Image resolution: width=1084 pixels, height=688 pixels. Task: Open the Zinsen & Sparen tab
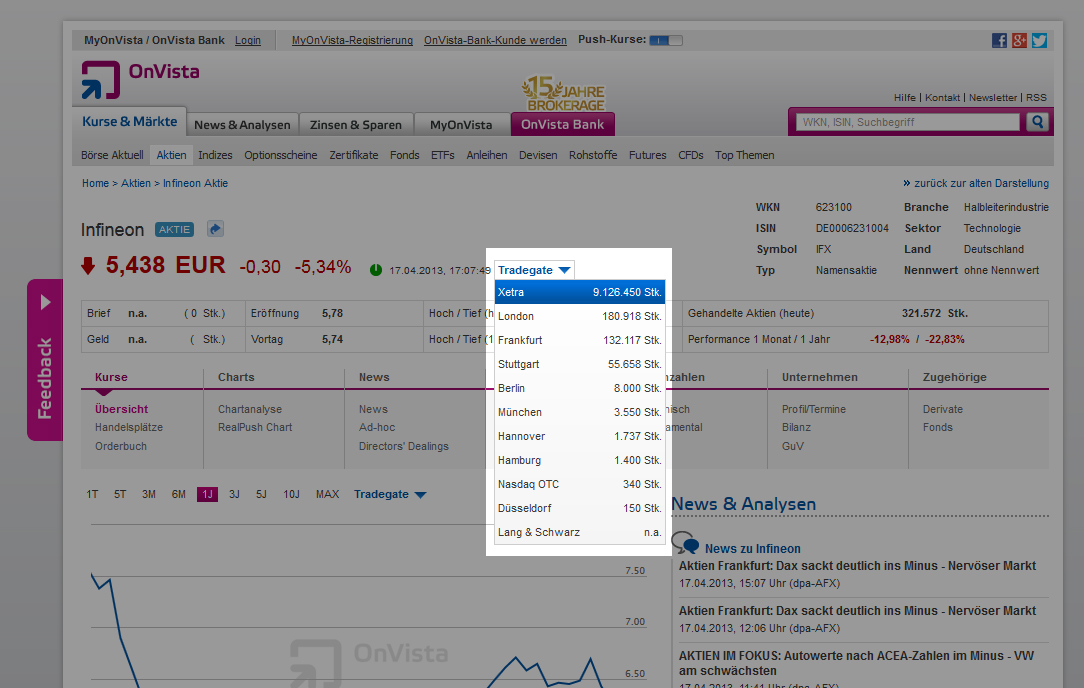pyautogui.click(x=355, y=124)
